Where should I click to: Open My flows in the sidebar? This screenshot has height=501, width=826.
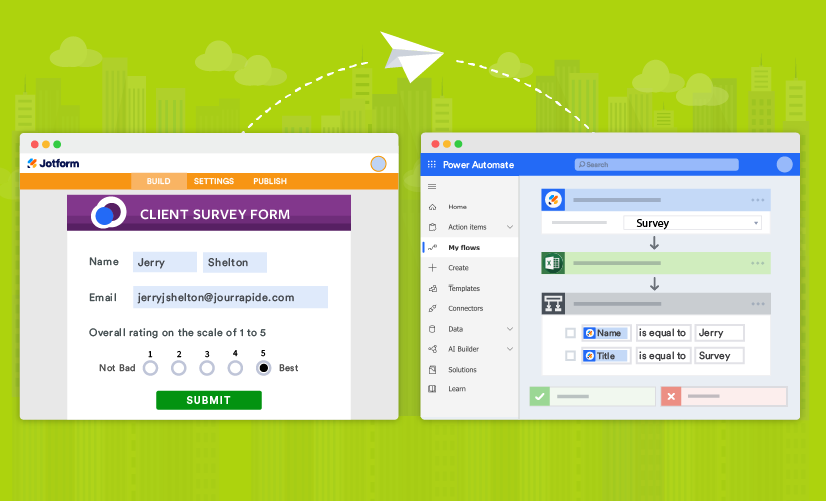(470, 247)
